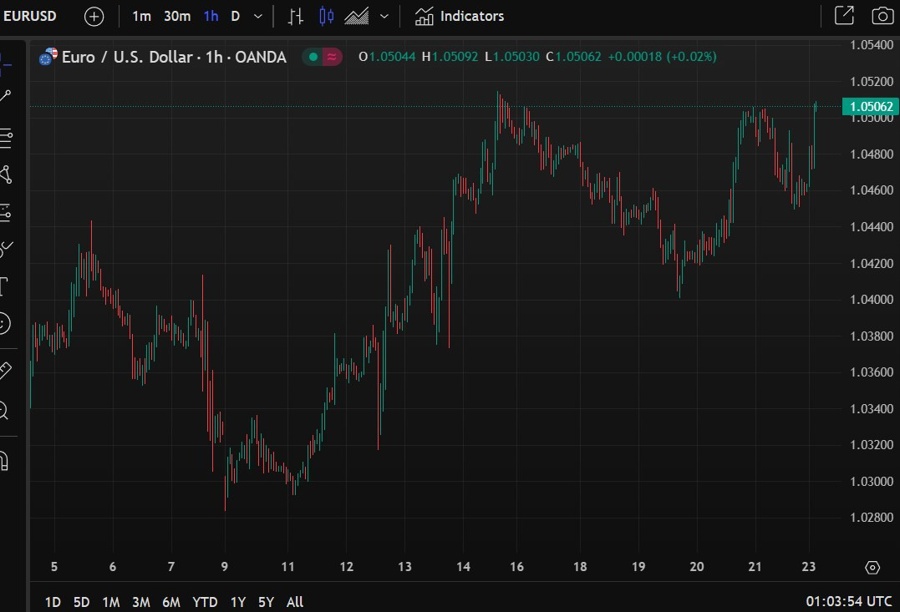The height and width of the screenshot is (612, 900).
Task: Click the add symbol plus icon
Action: (x=93, y=16)
